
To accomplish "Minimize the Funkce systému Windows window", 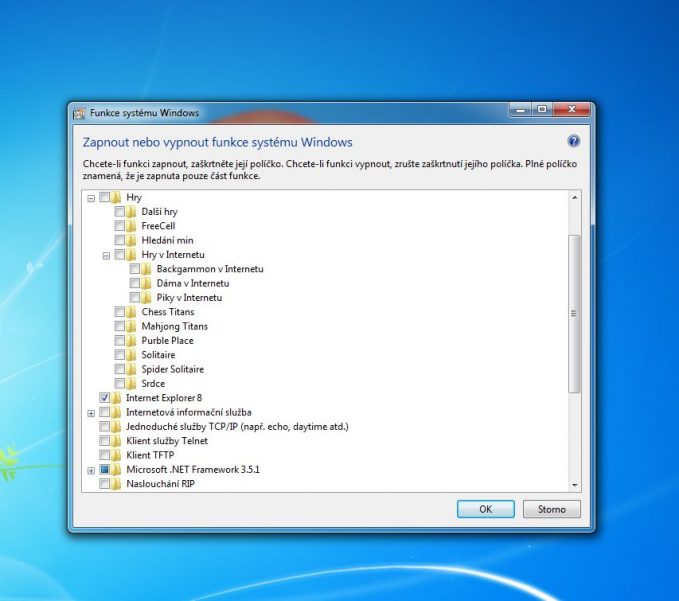I will click(x=521, y=110).
